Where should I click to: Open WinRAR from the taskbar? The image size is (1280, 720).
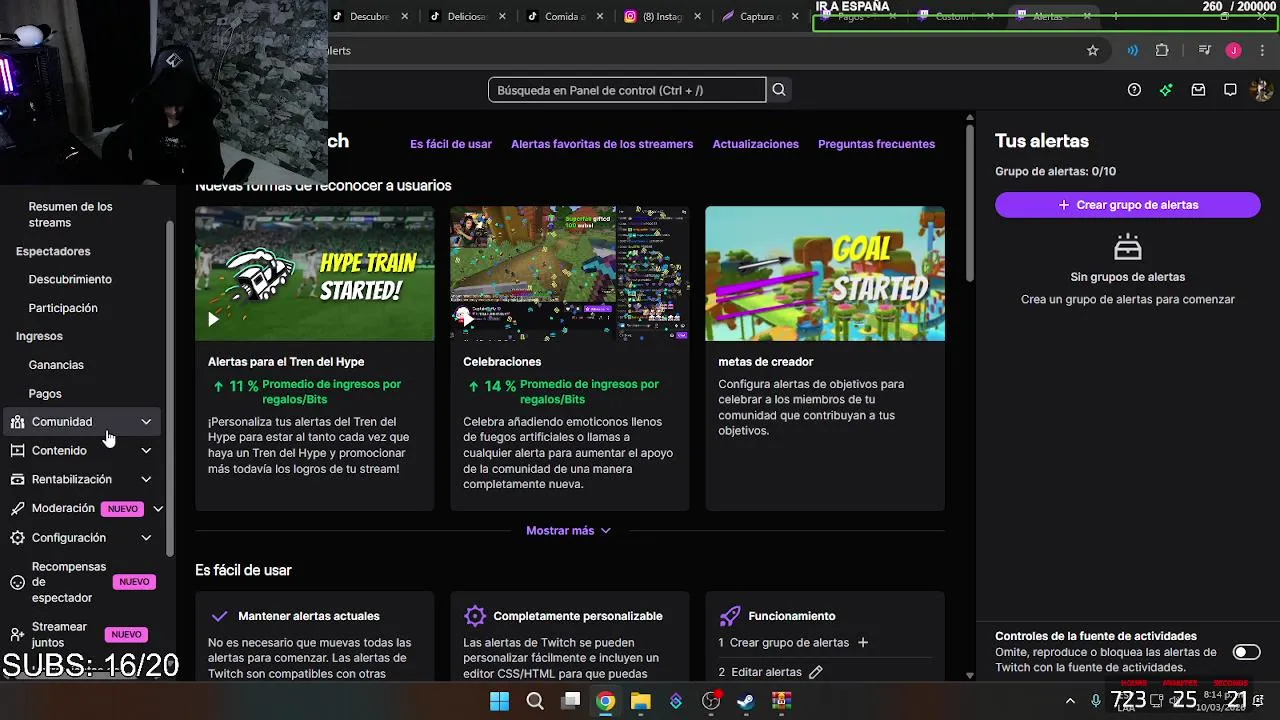pos(781,701)
